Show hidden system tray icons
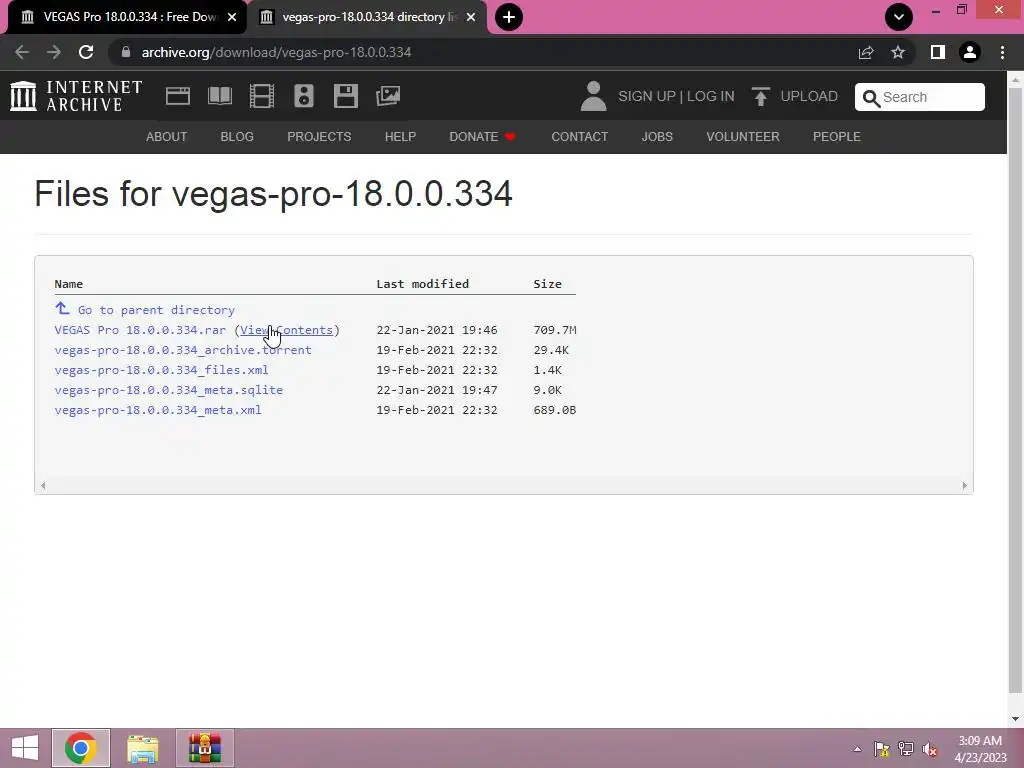1024x768 pixels. tap(857, 749)
